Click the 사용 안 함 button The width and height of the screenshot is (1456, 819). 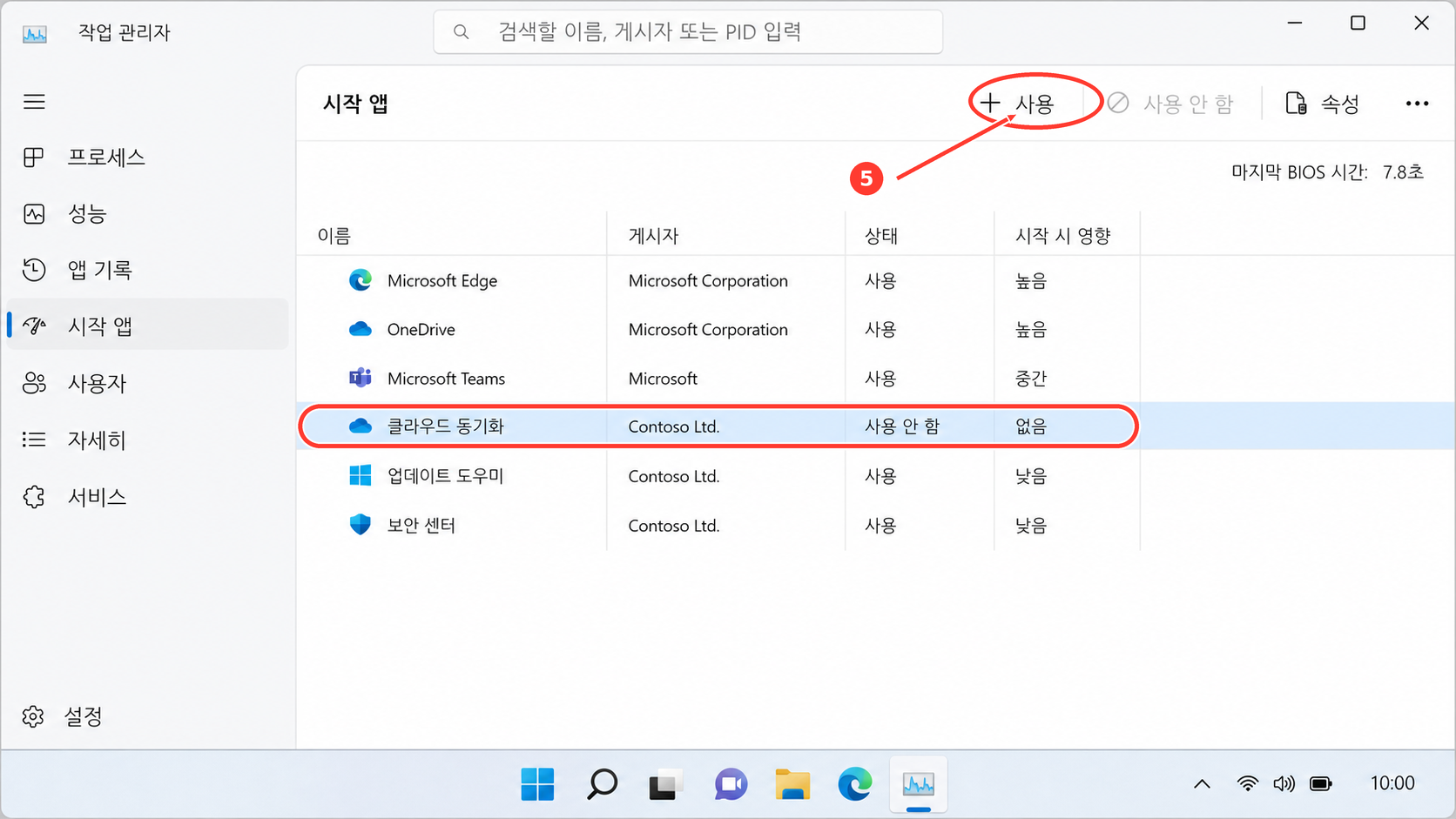pyautogui.click(x=1171, y=104)
